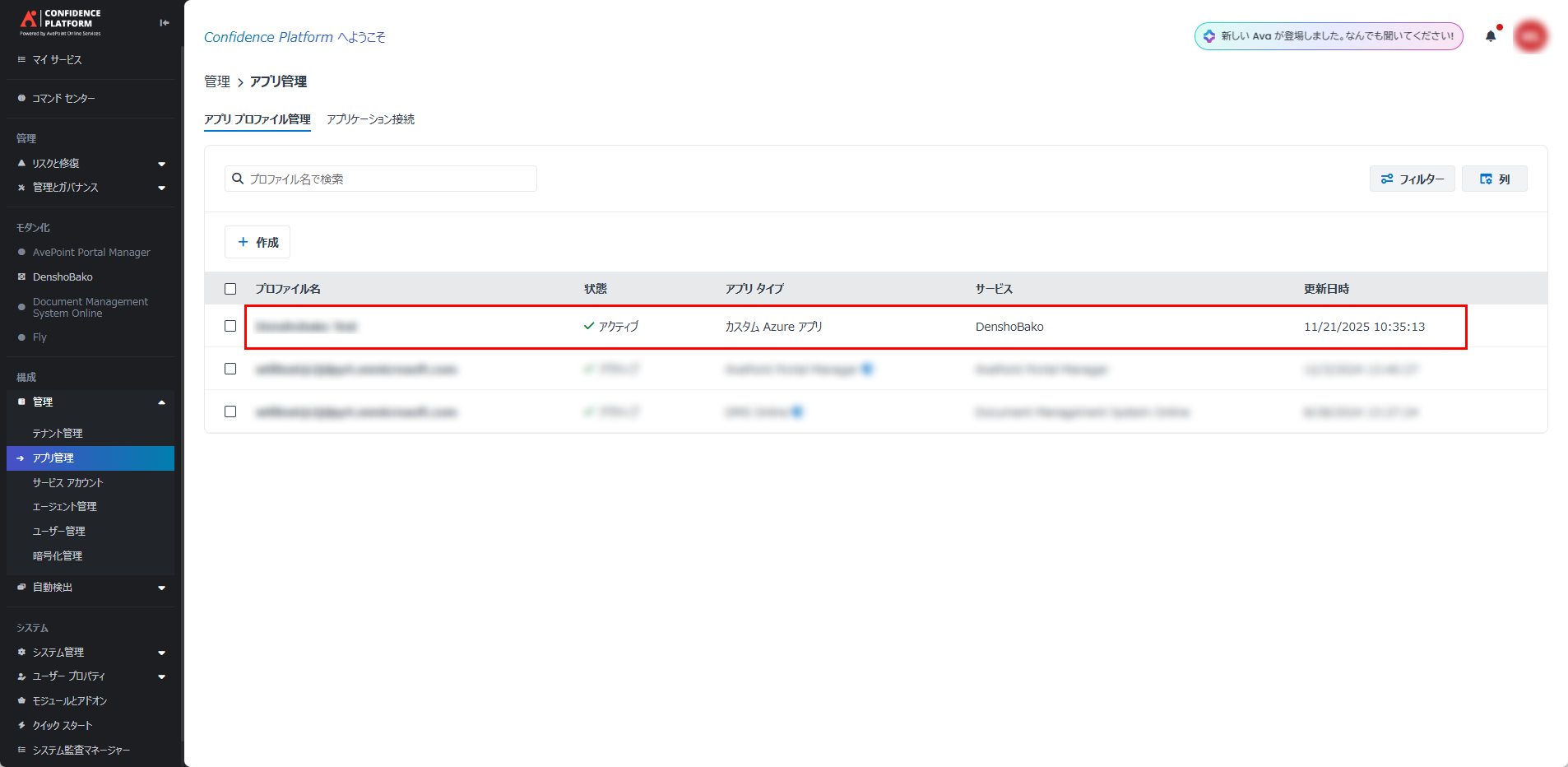The width and height of the screenshot is (1568, 767).
Task: Click the サービス column header
Action: pyautogui.click(x=994, y=289)
